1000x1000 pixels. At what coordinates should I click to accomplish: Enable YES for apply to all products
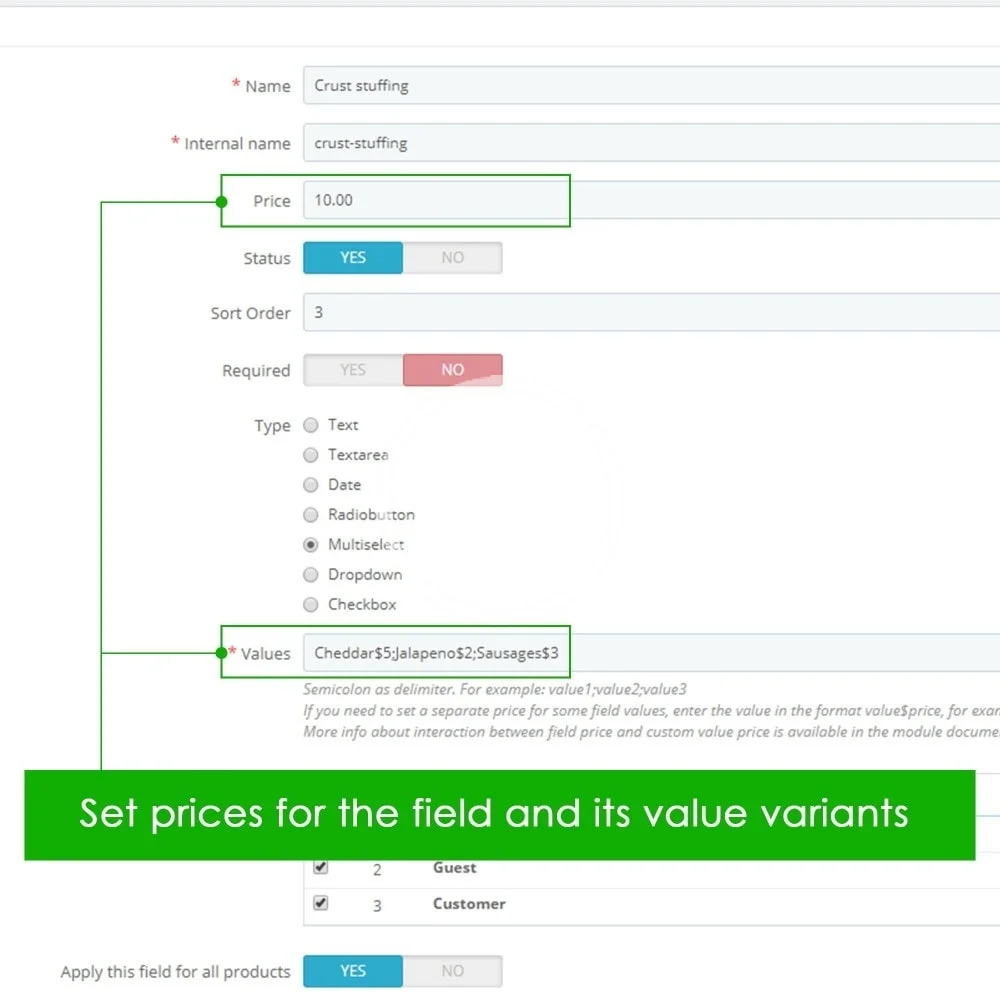point(353,971)
